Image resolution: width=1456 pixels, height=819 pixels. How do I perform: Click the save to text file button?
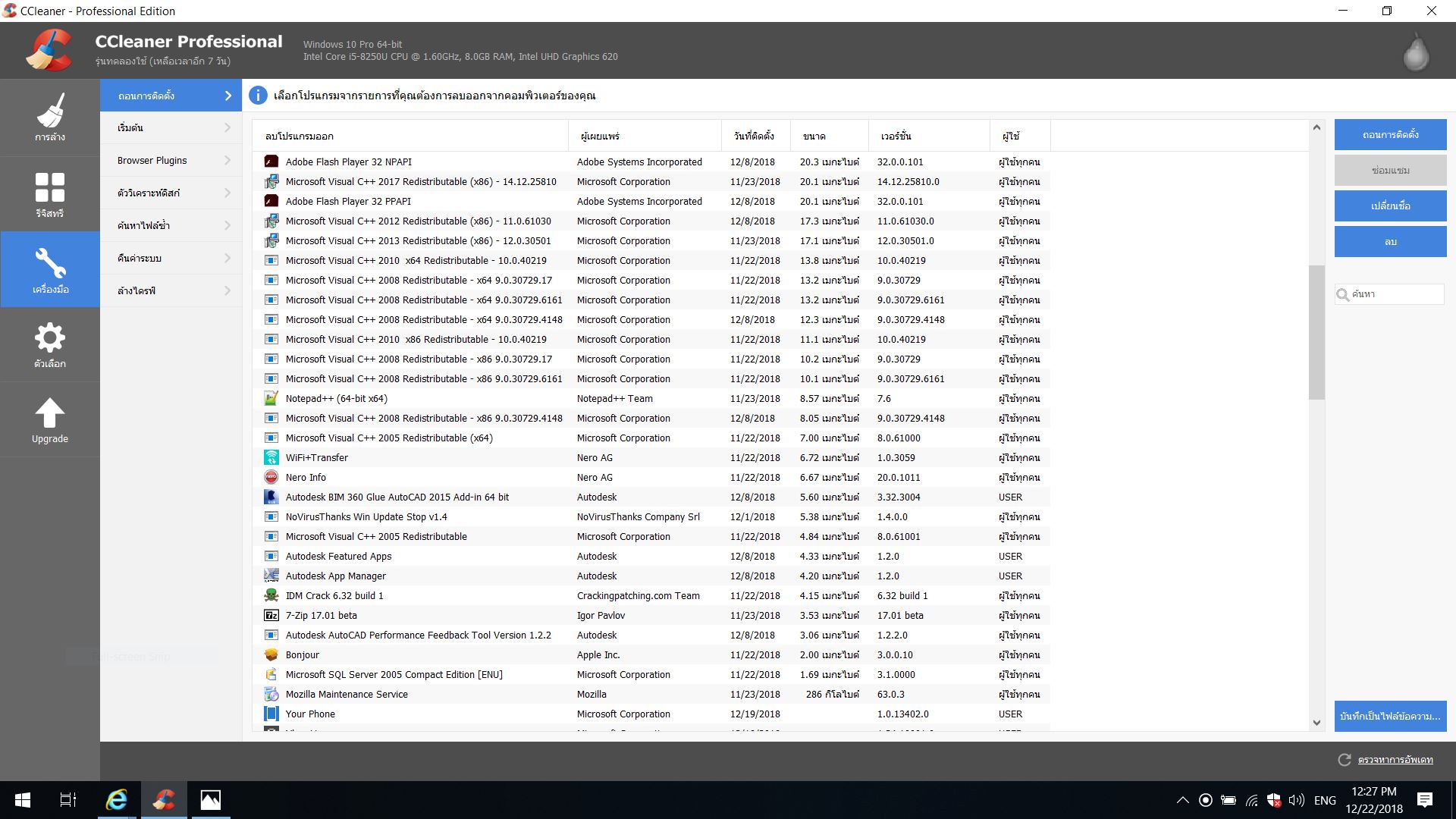(1390, 716)
